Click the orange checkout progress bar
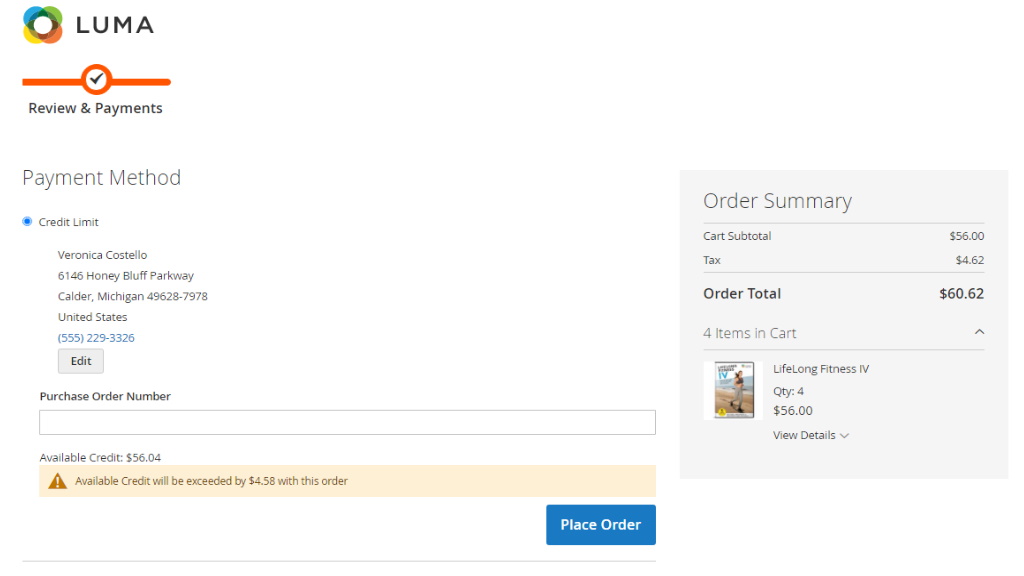Viewport: 1024px width, 576px height. pos(97,82)
